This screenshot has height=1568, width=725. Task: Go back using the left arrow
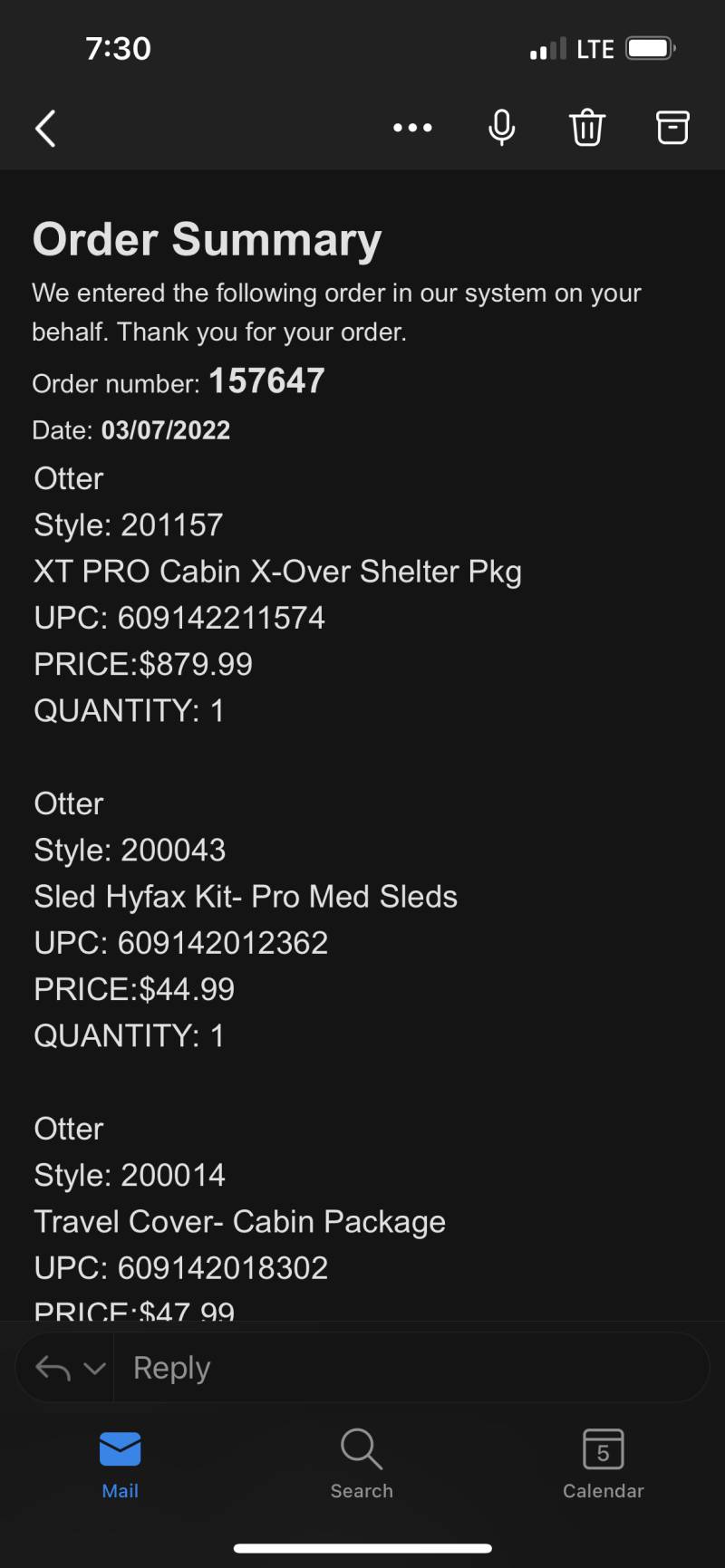45,128
